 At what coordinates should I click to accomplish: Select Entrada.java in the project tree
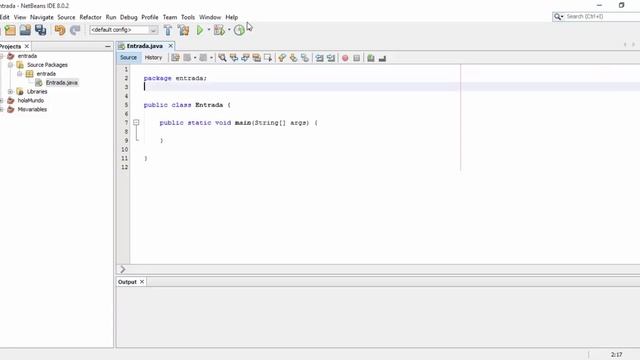(61, 83)
